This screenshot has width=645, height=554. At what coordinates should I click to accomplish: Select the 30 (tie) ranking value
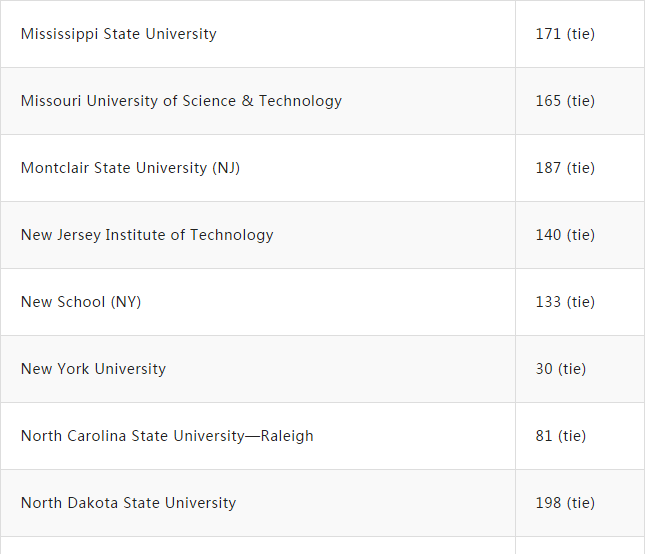(561, 369)
